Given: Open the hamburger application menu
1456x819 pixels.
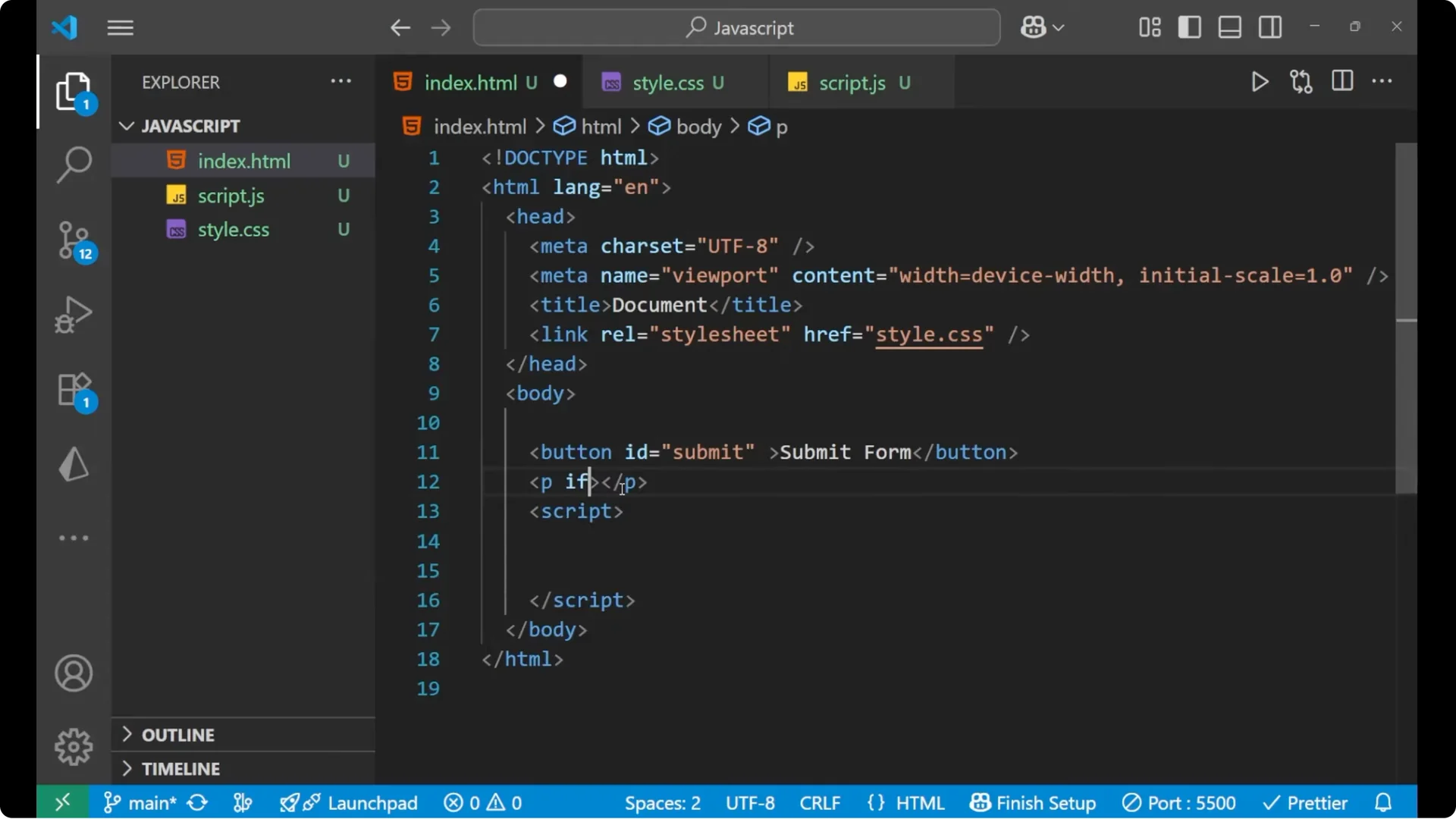Looking at the screenshot, I should (119, 27).
